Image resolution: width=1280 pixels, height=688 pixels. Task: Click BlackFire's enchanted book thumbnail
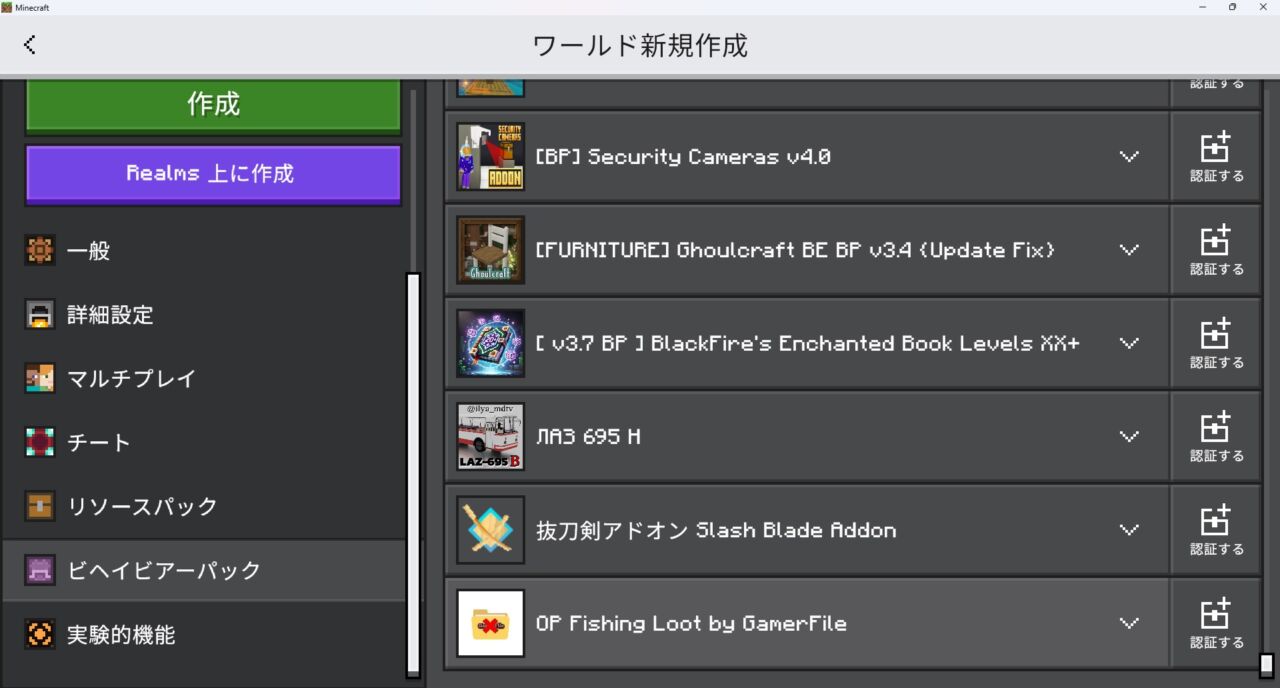pos(490,343)
